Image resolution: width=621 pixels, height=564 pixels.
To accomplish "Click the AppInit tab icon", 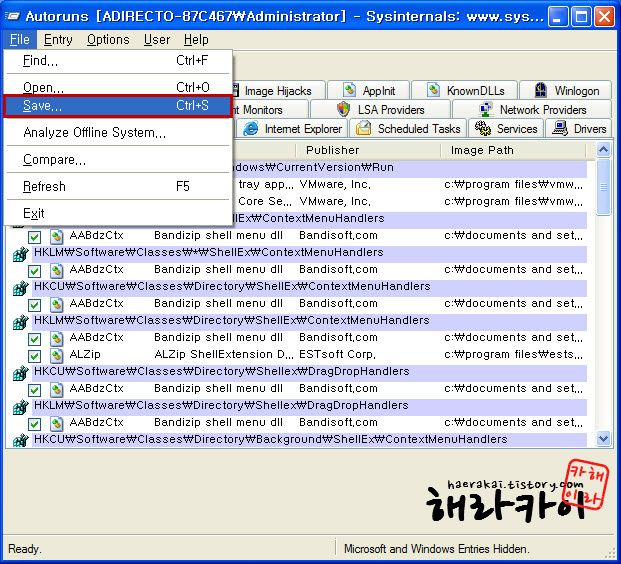I will [349, 90].
